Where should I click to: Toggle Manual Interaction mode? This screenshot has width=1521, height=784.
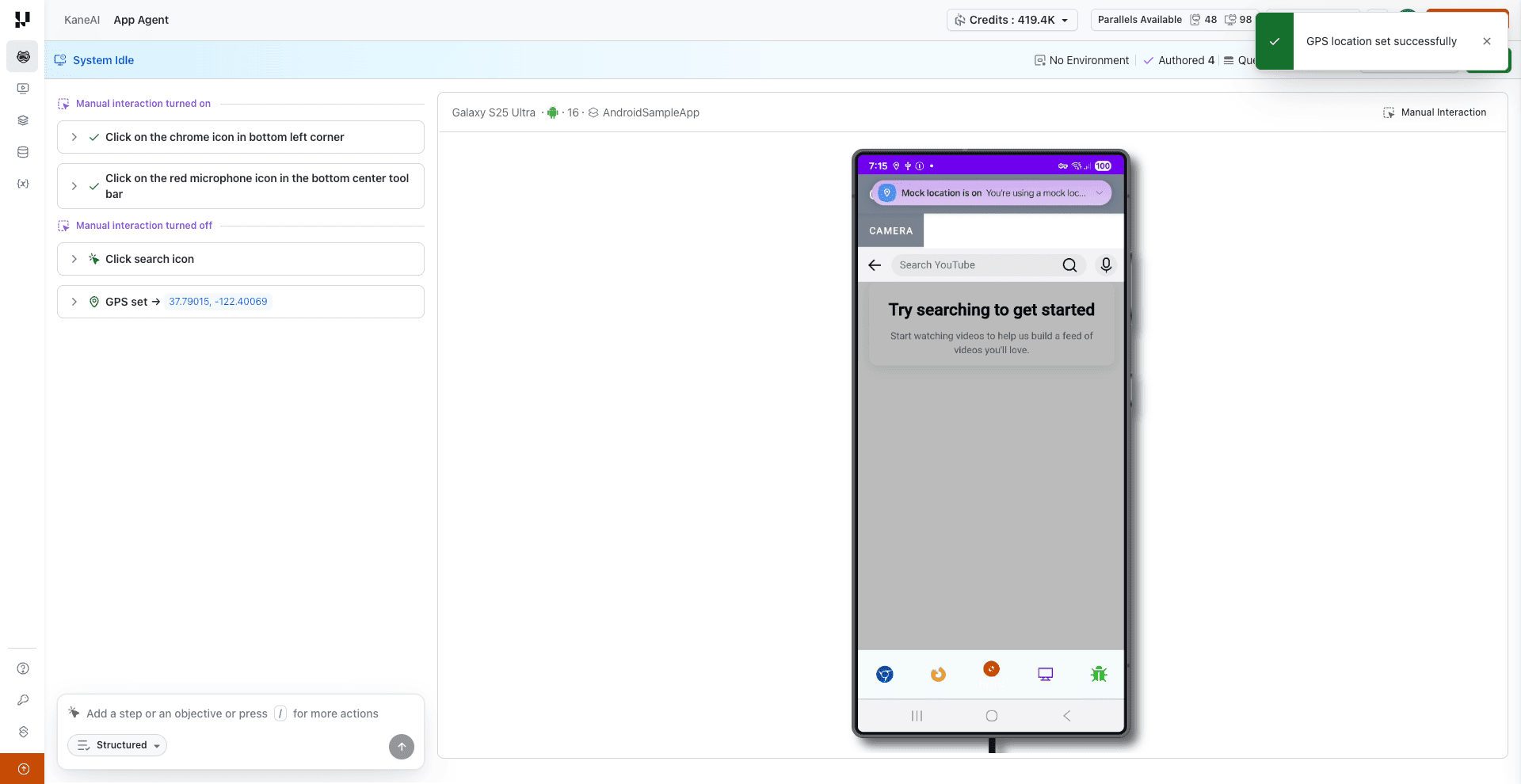pos(1435,112)
